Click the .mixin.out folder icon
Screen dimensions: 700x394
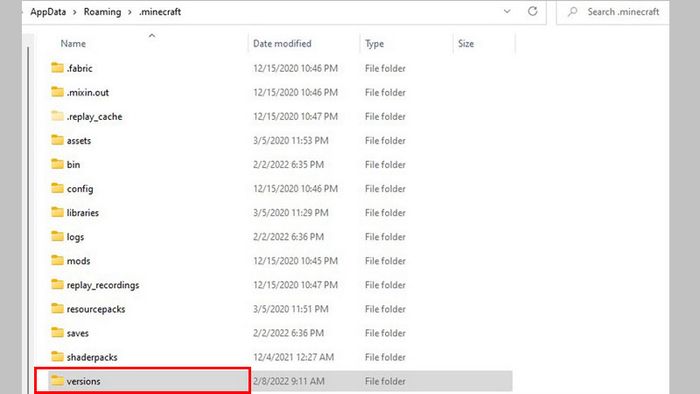coord(57,92)
